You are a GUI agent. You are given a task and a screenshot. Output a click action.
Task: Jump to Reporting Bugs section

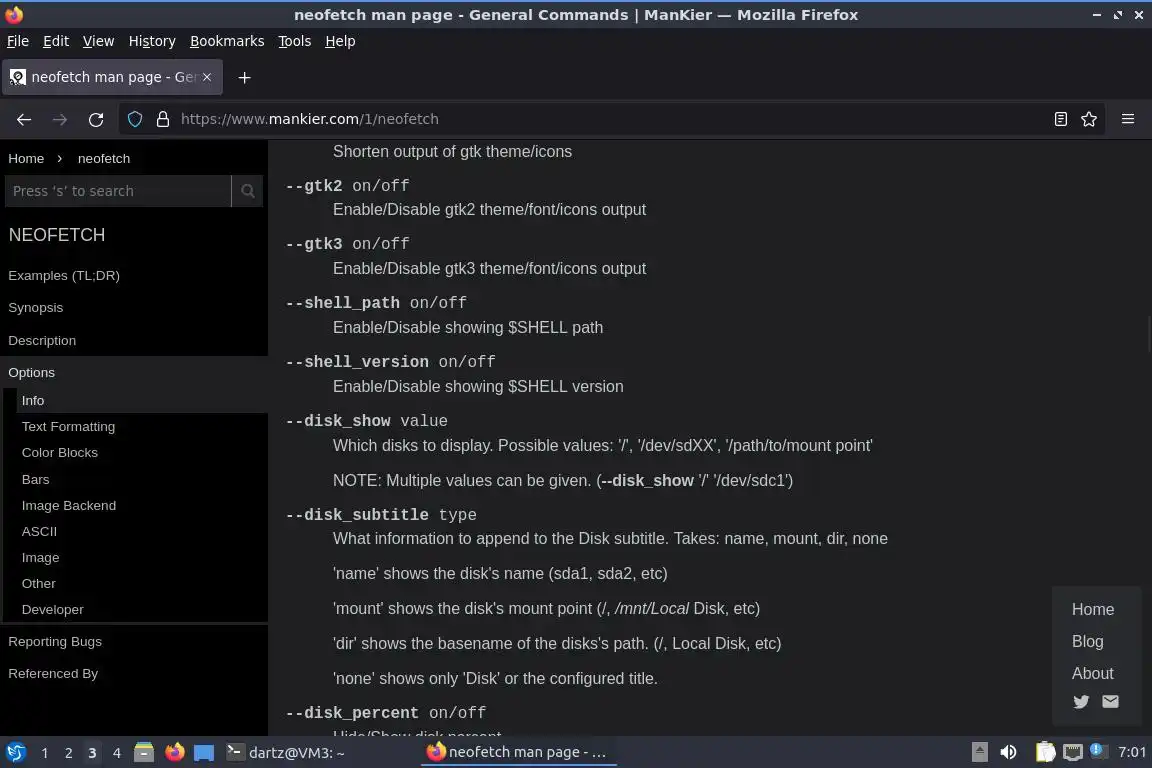tap(55, 642)
